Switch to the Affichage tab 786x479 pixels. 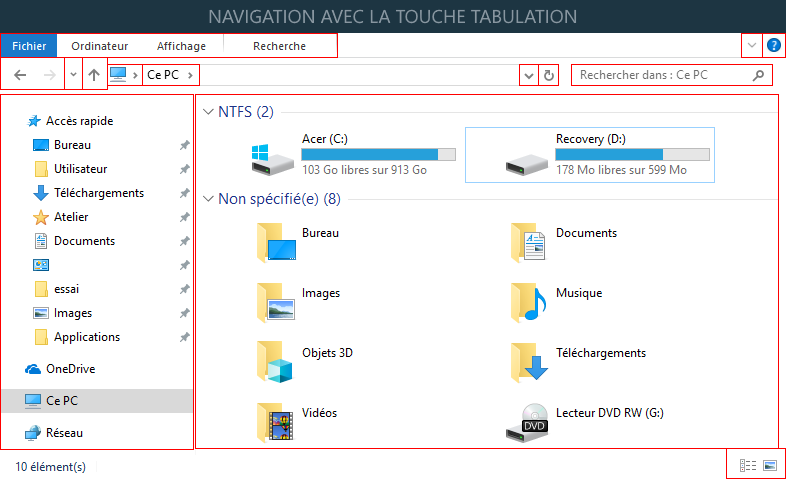181,46
